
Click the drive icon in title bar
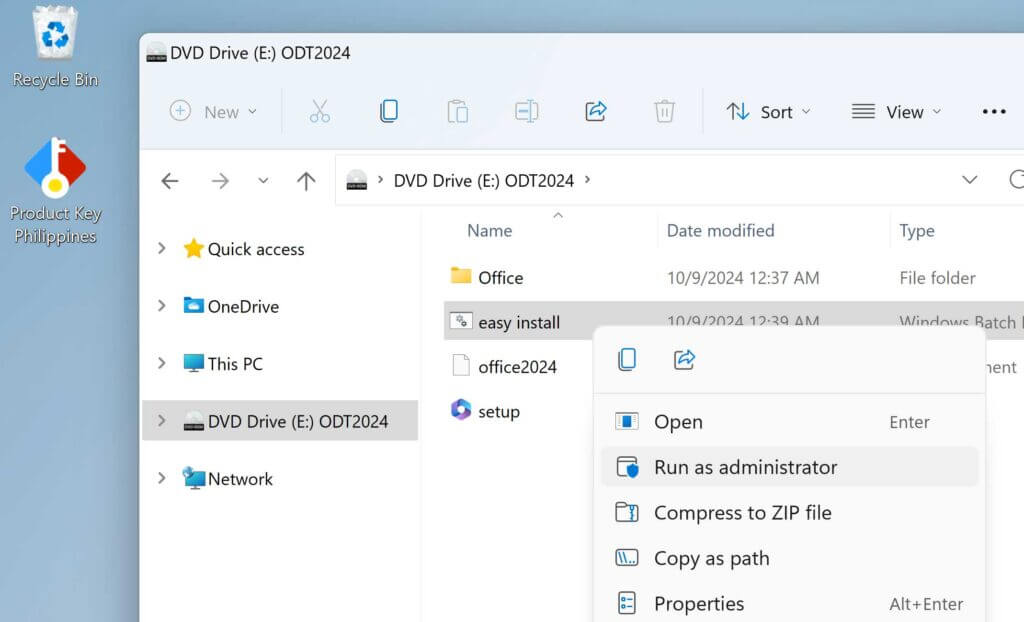tap(156, 52)
